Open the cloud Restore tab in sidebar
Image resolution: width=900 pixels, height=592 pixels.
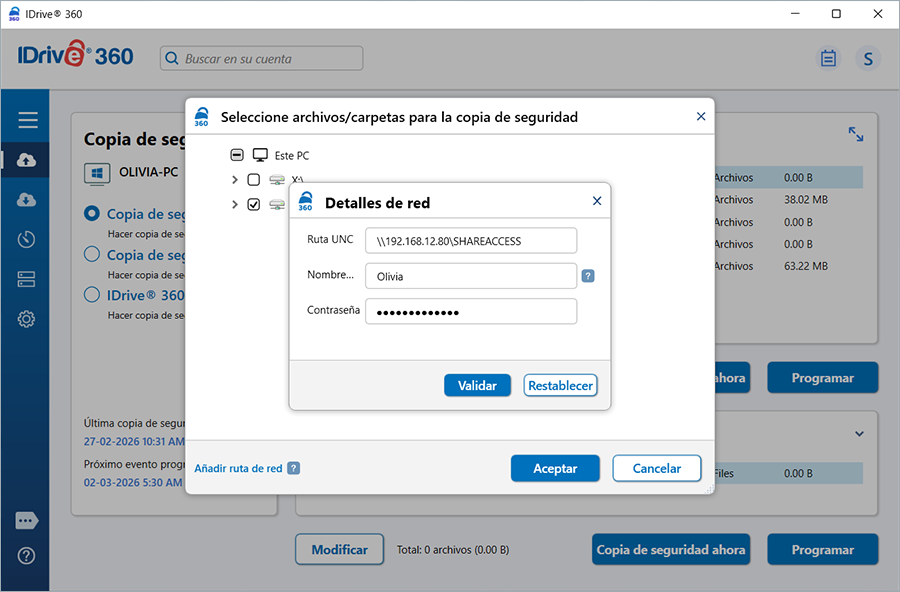click(x=26, y=200)
